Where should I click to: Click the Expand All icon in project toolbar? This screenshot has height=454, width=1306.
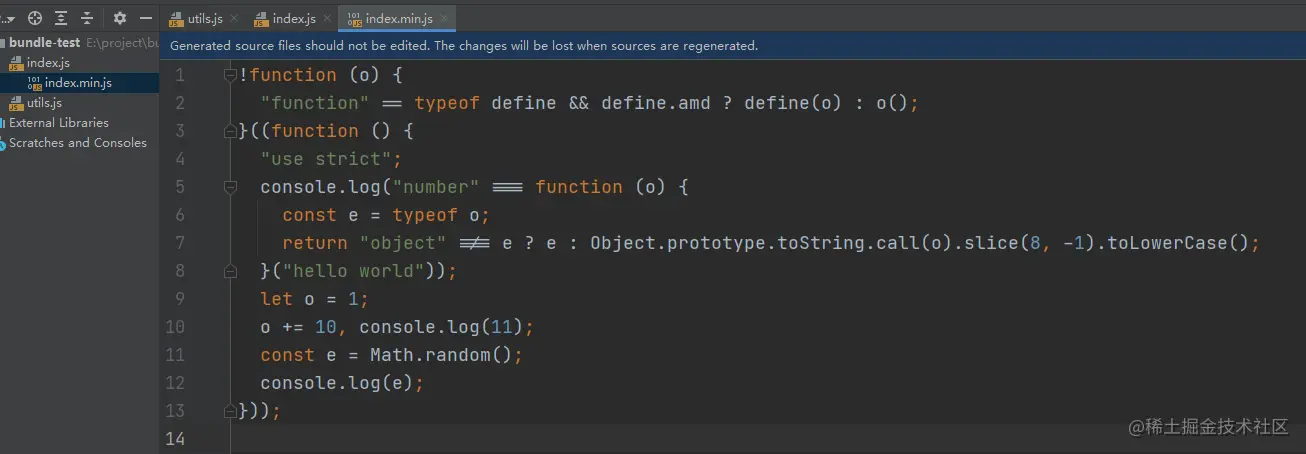pyautogui.click(x=61, y=18)
